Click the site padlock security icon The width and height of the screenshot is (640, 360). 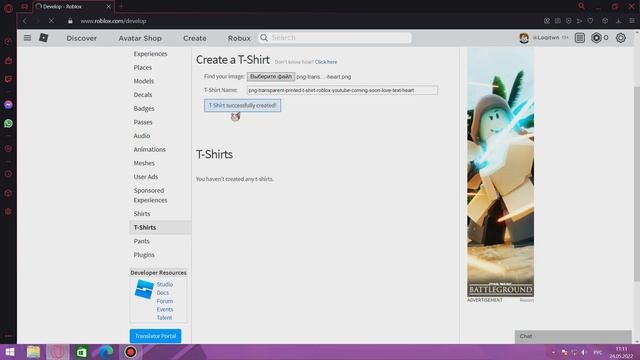pyautogui.click(x=70, y=21)
